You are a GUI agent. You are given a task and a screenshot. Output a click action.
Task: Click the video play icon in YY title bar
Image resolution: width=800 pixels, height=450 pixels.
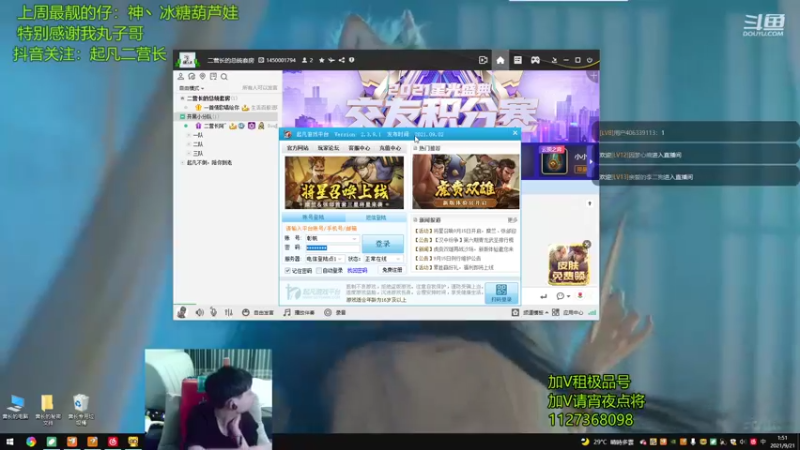coord(483,60)
